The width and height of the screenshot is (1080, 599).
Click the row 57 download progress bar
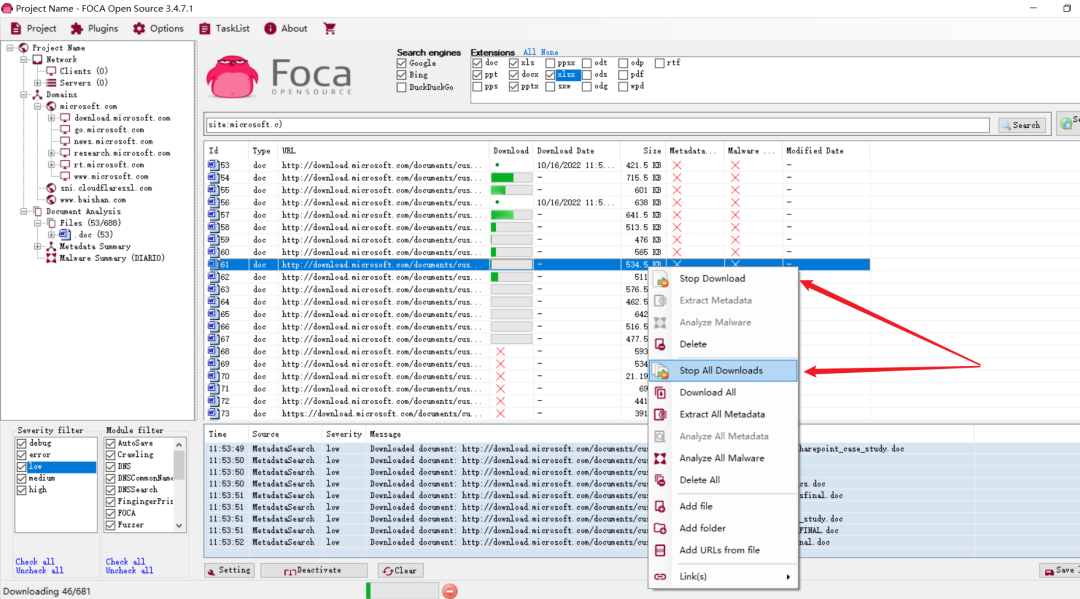(x=511, y=215)
